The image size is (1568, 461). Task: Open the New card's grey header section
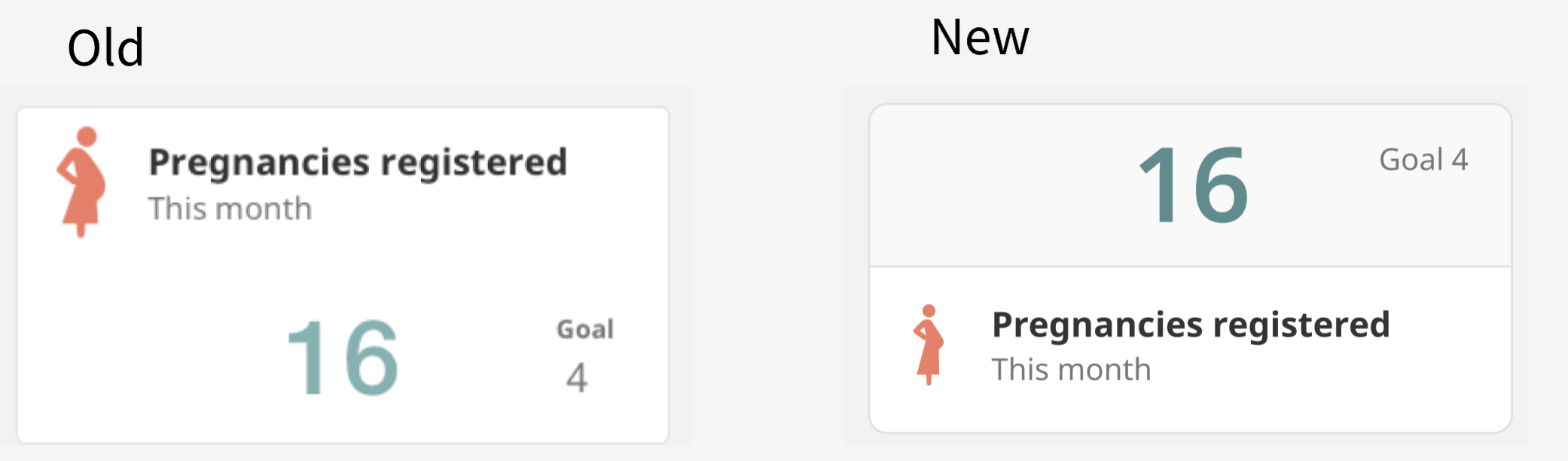pos(1190,185)
